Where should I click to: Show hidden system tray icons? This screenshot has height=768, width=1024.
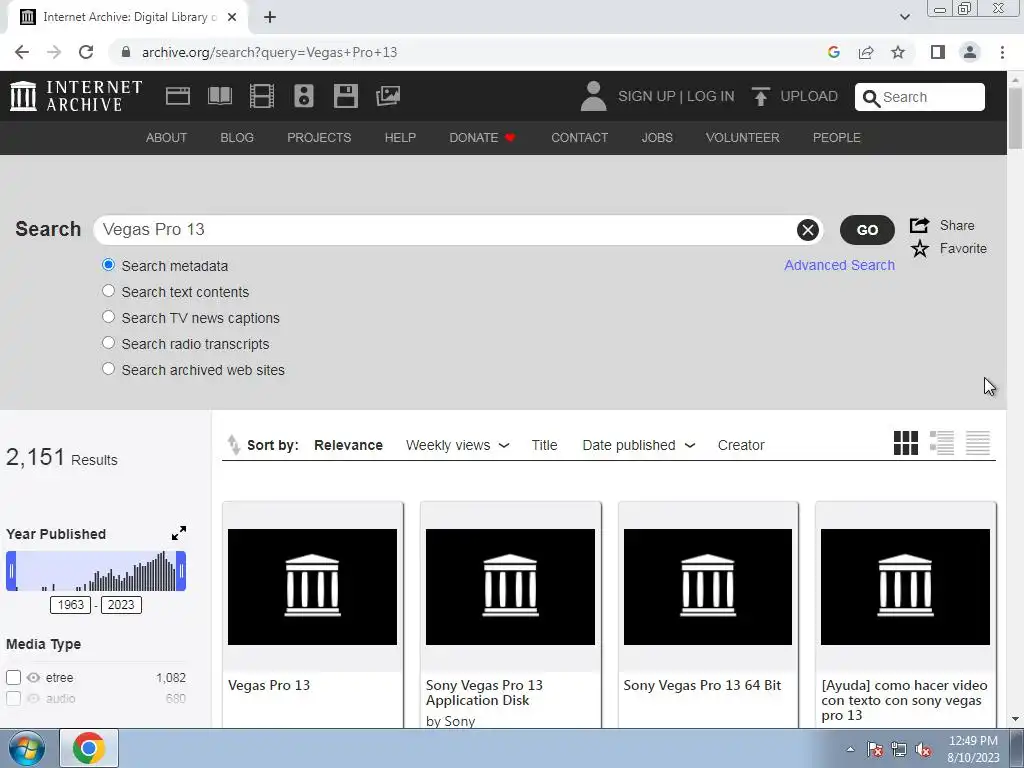tap(850, 750)
